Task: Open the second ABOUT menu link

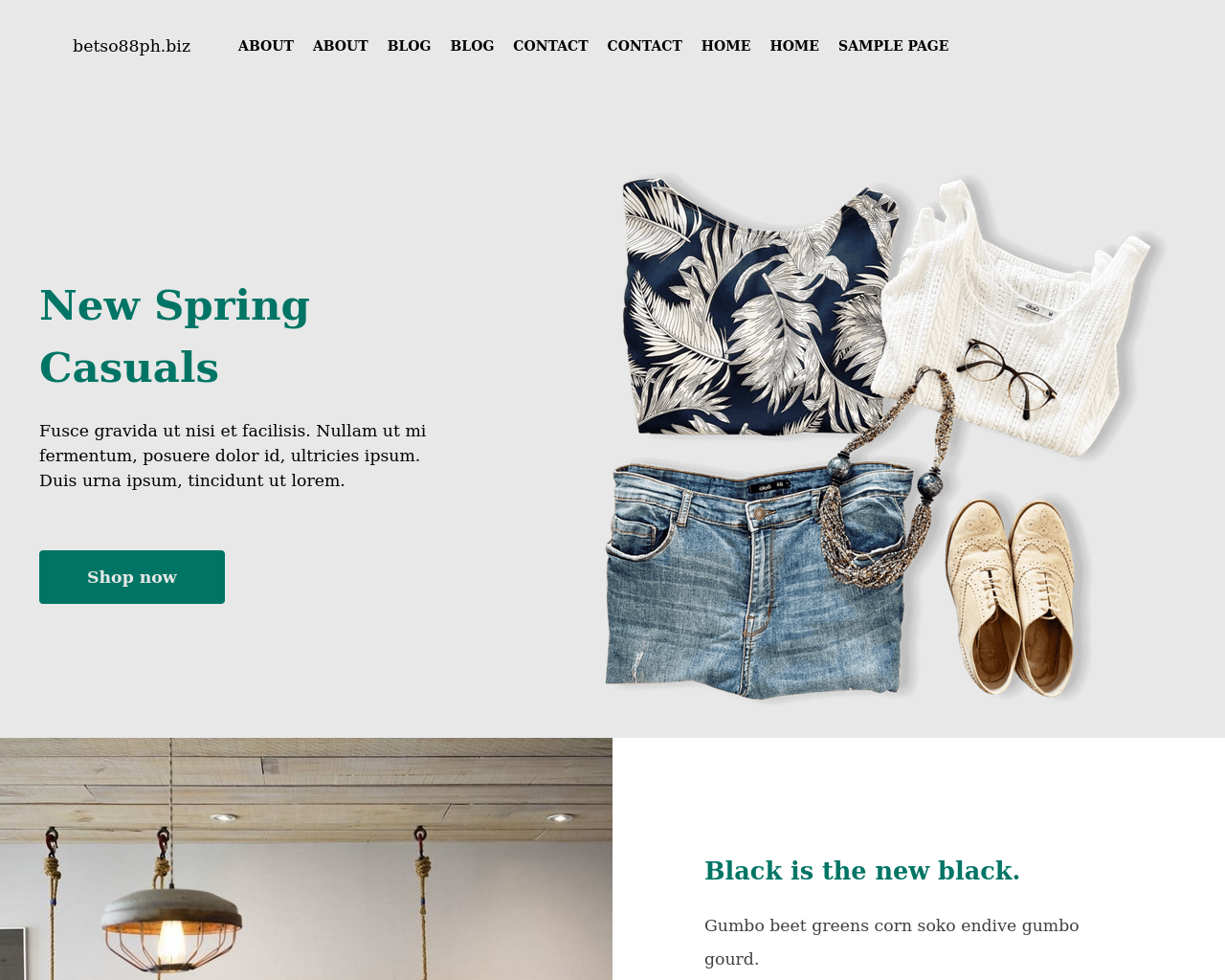Action: coord(341,46)
